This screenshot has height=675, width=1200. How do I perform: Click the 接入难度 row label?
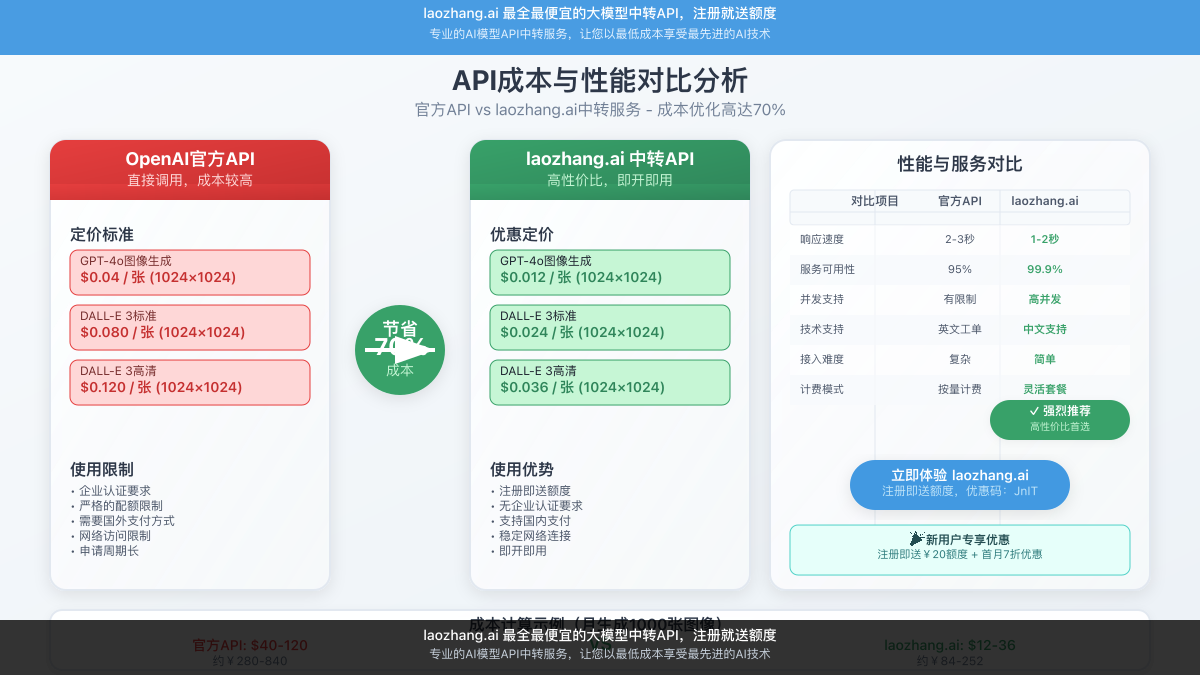[822, 359]
